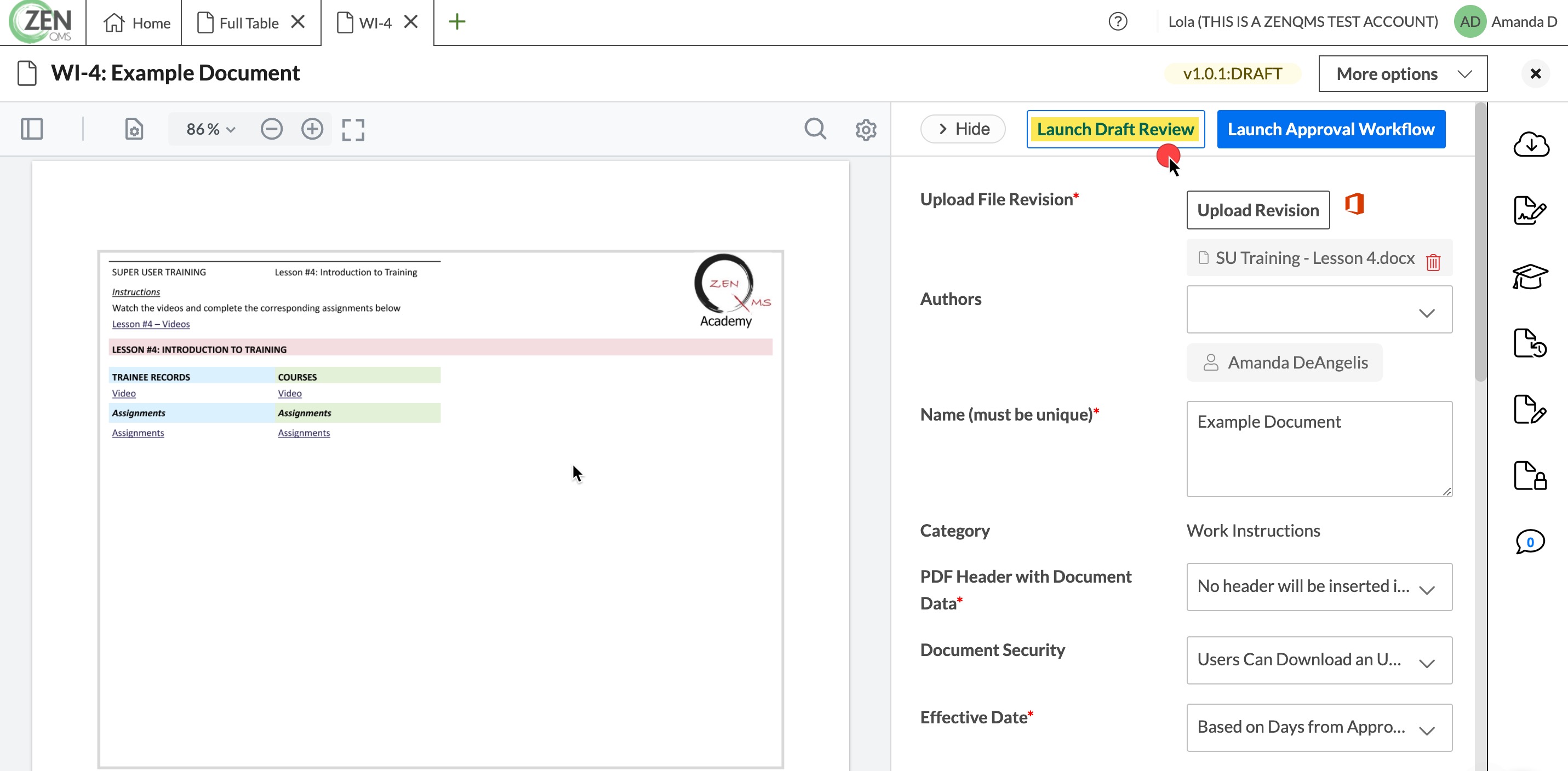The width and height of the screenshot is (1568, 771).
Task: Open viewer settings gear
Action: (x=866, y=130)
